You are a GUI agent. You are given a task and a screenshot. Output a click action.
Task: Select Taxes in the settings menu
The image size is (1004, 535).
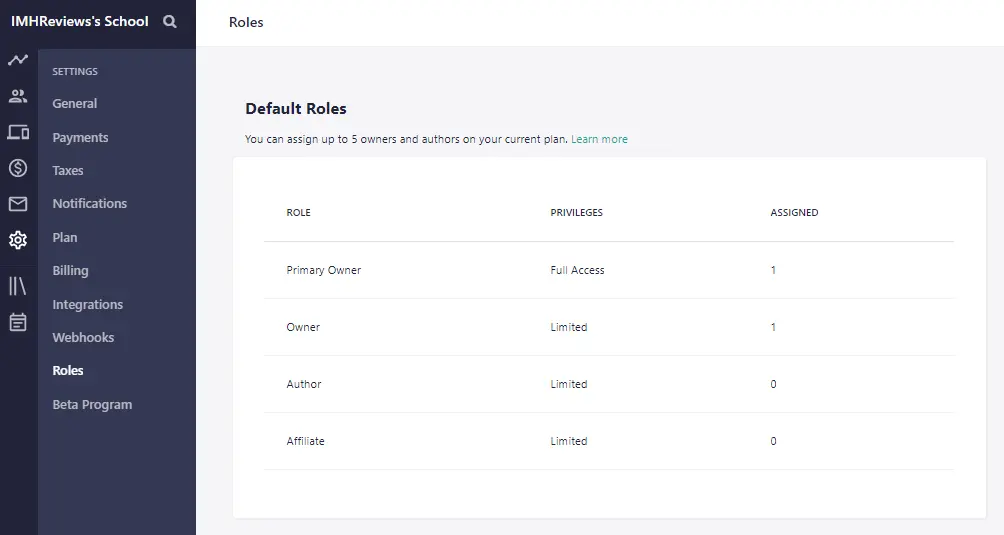click(68, 171)
